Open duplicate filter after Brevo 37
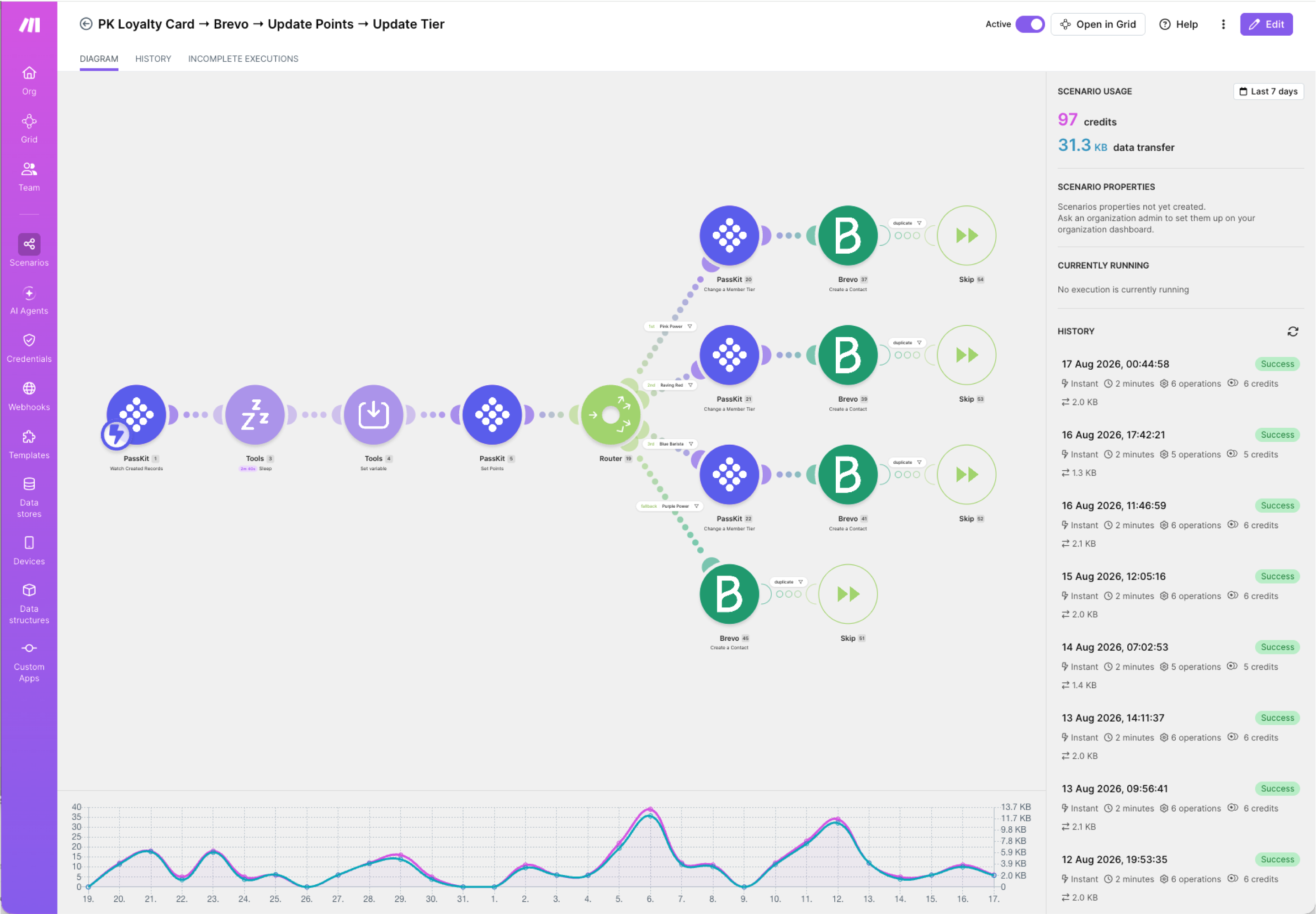Viewport: 1316px width, 914px height. click(907, 223)
